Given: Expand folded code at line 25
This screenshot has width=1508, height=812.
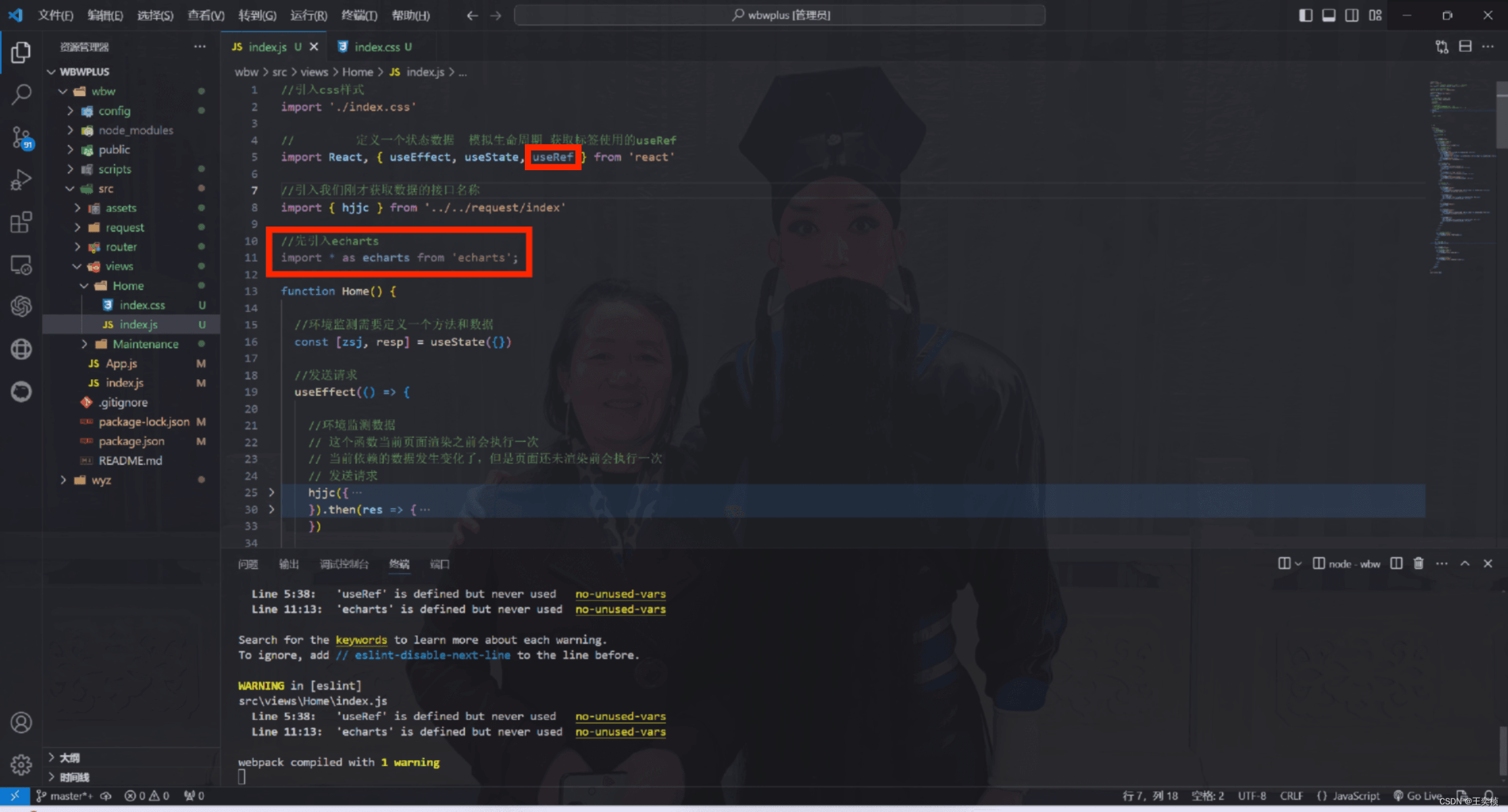Looking at the screenshot, I should (x=272, y=492).
